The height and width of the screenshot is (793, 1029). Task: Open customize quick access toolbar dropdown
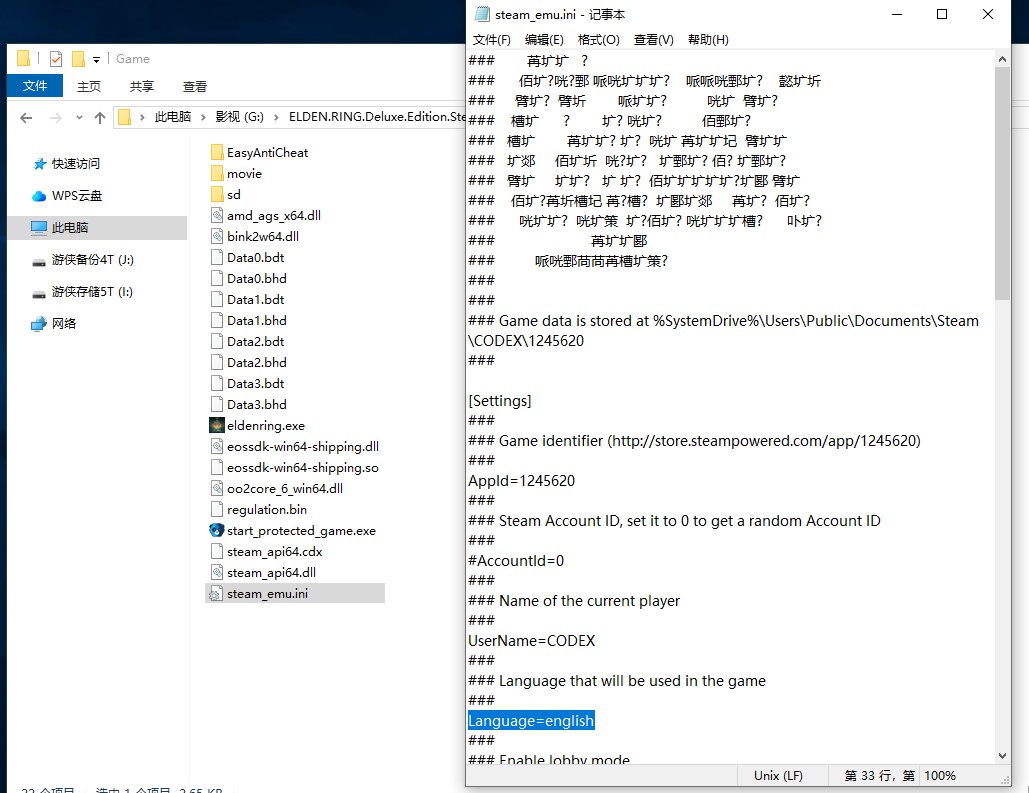point(96,60)
